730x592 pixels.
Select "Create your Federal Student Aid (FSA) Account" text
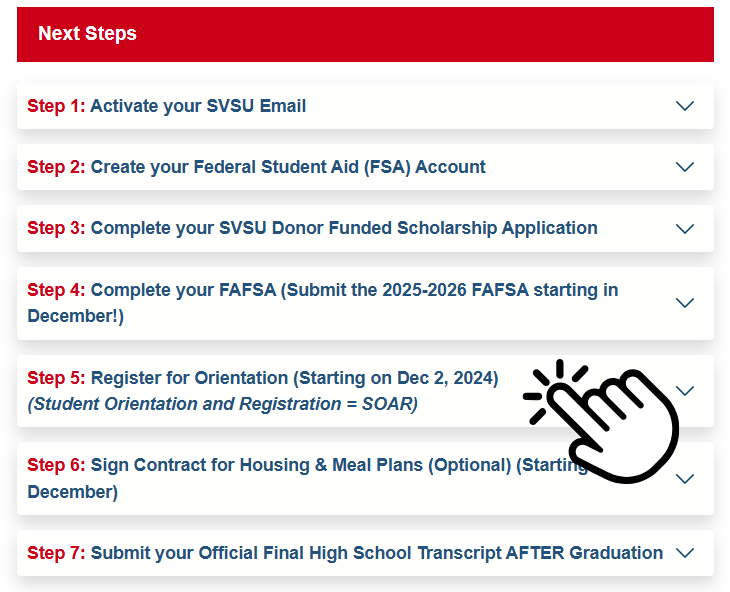pyautogui.click(x=288, y=167)
